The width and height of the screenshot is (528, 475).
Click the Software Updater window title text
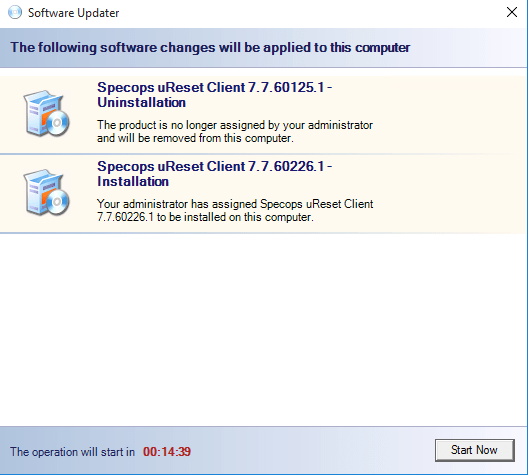pyautogui.click(x=73, y=13)
